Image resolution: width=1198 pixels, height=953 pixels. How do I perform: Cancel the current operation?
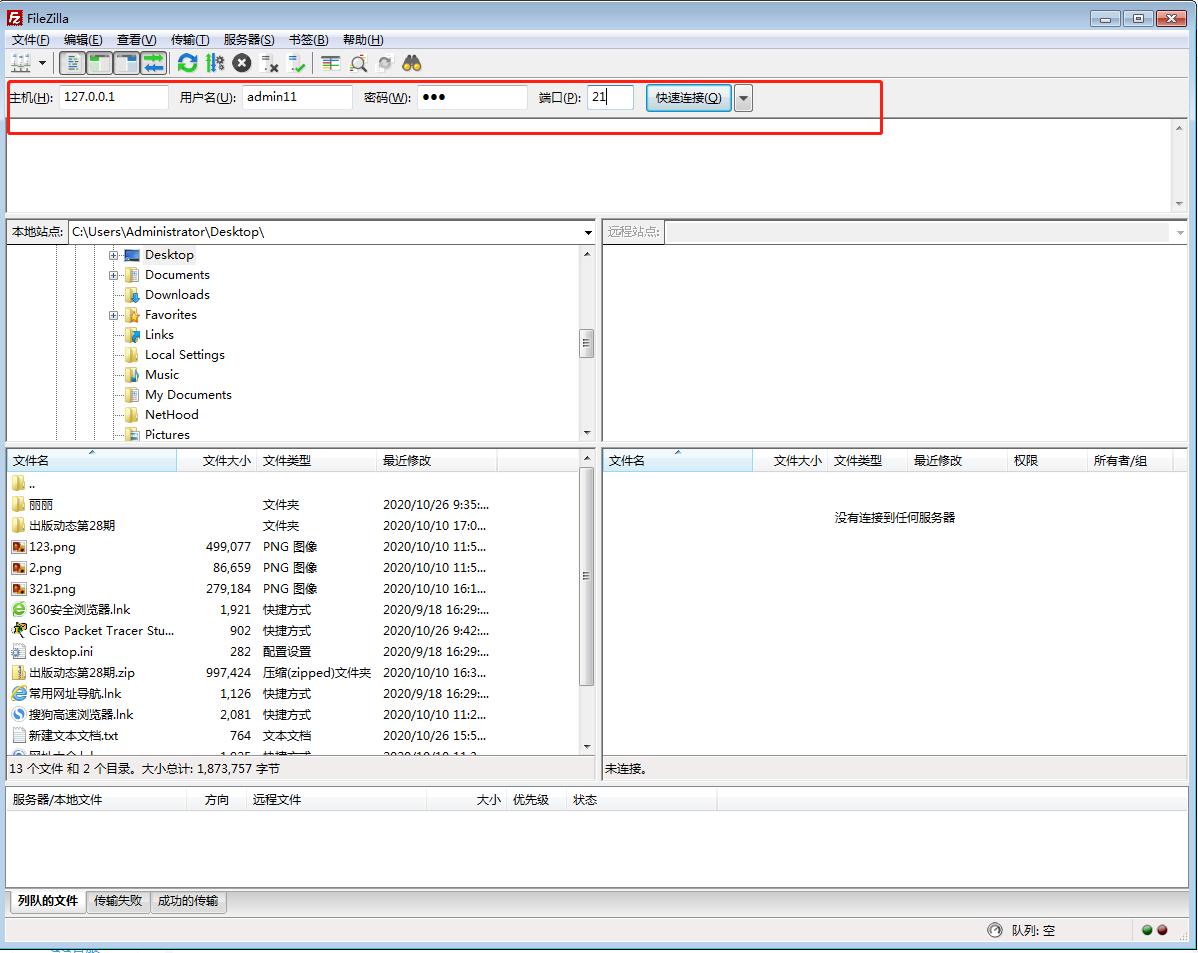[x=240, y=62]
